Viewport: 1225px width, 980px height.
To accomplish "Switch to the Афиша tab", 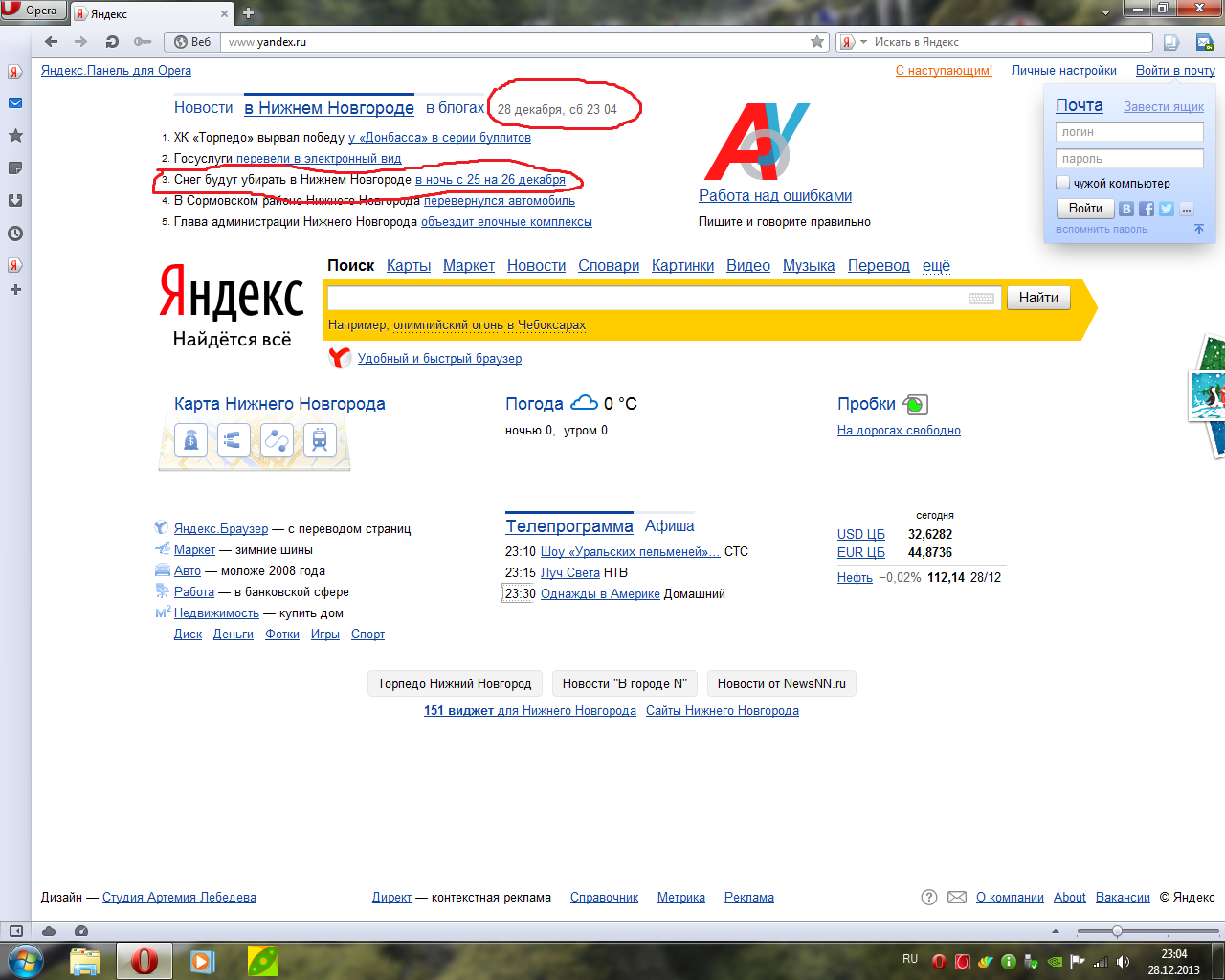I will tap(669, 526).
